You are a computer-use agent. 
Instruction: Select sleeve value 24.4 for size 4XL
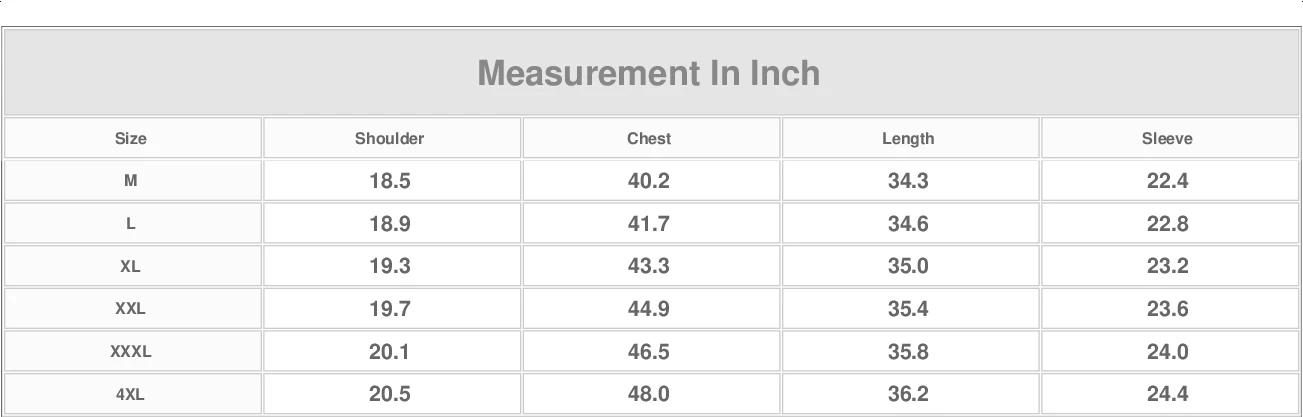[x=1168, y=395]
